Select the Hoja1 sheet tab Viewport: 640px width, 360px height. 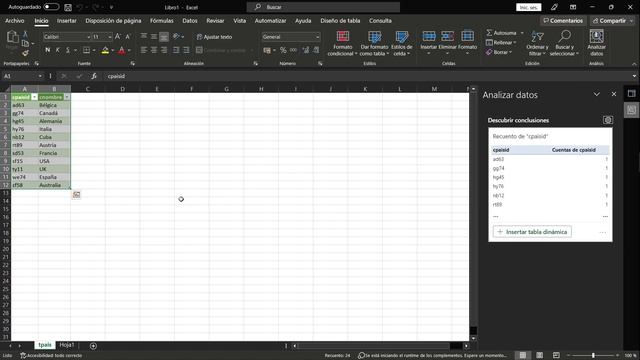[x=67, y=345]
